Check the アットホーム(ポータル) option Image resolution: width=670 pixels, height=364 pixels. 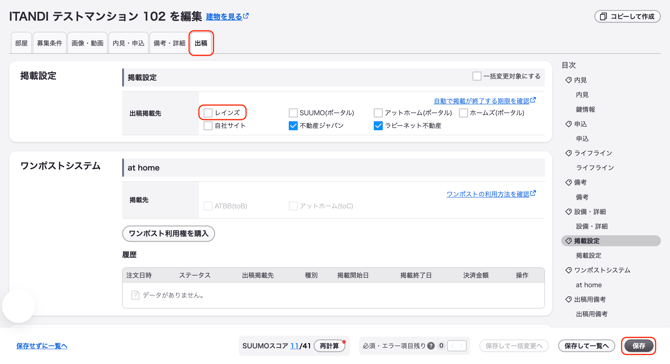click(378, 113)
